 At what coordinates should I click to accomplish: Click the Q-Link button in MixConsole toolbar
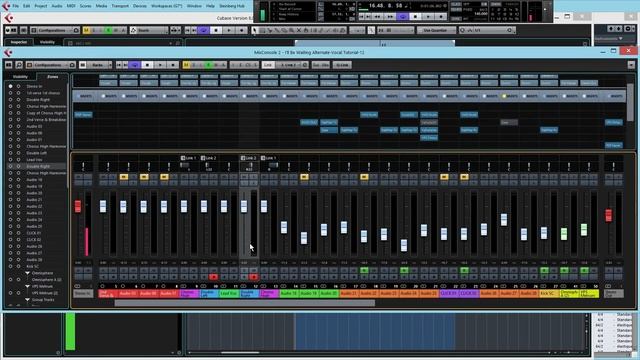point(341,65)
